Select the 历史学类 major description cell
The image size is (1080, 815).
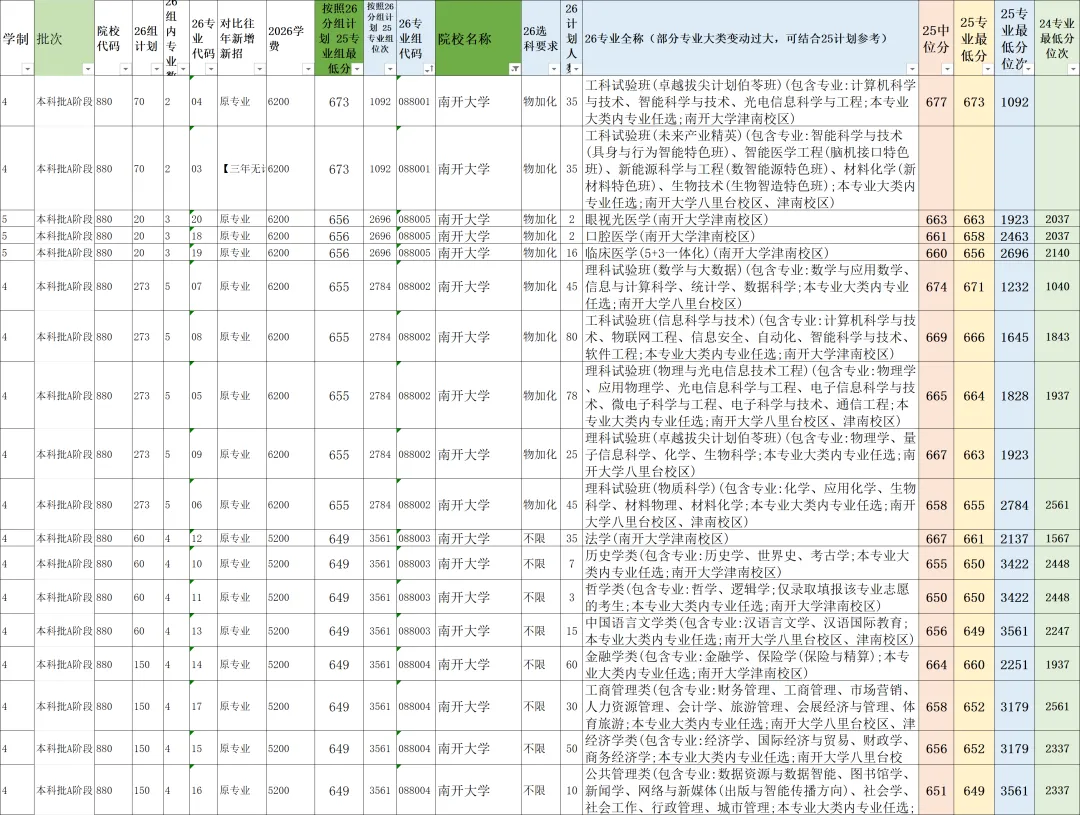[x=750, y=564]
